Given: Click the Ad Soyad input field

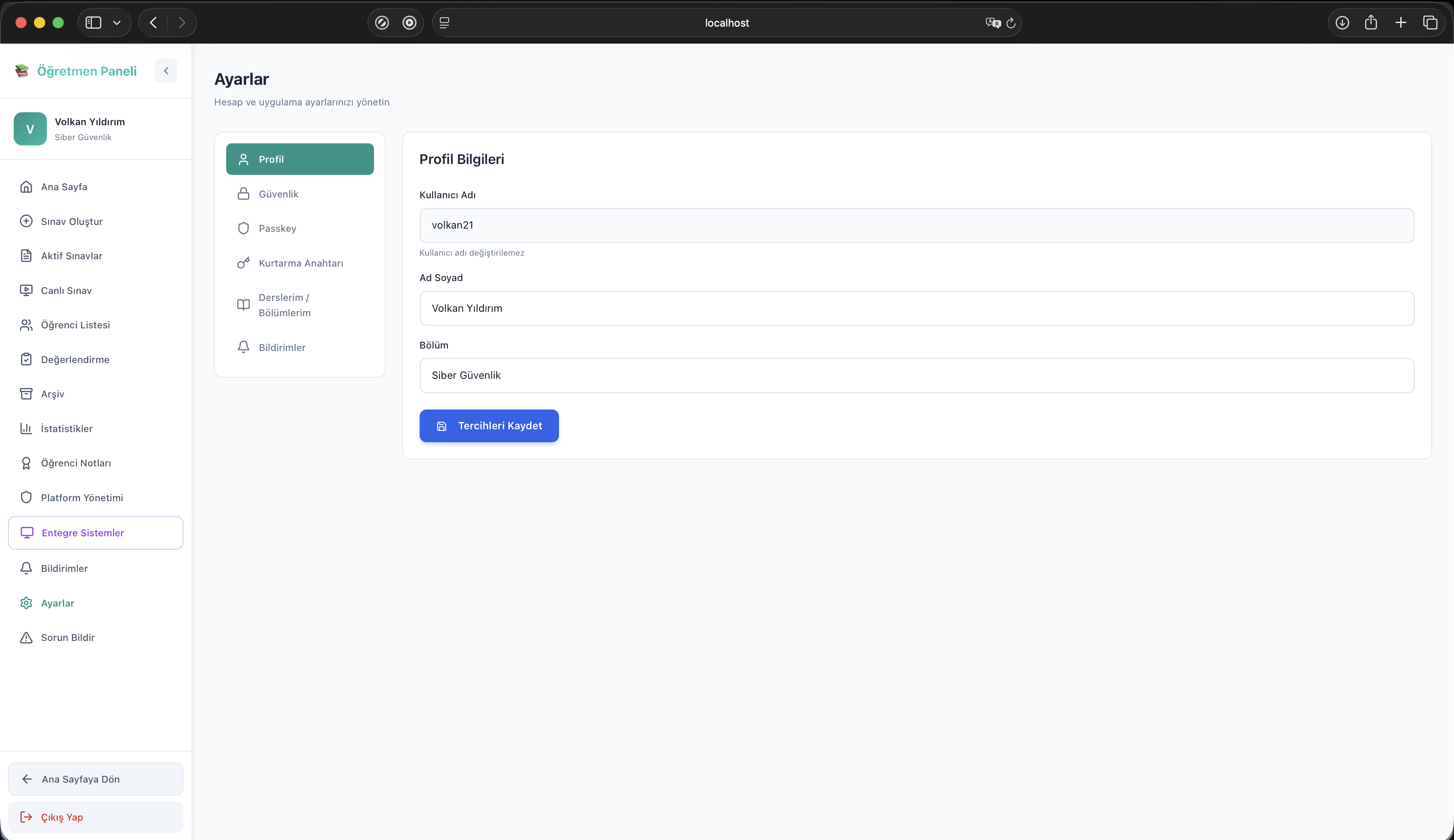Looking at the screenshot, I should click(x=916, y=308).
